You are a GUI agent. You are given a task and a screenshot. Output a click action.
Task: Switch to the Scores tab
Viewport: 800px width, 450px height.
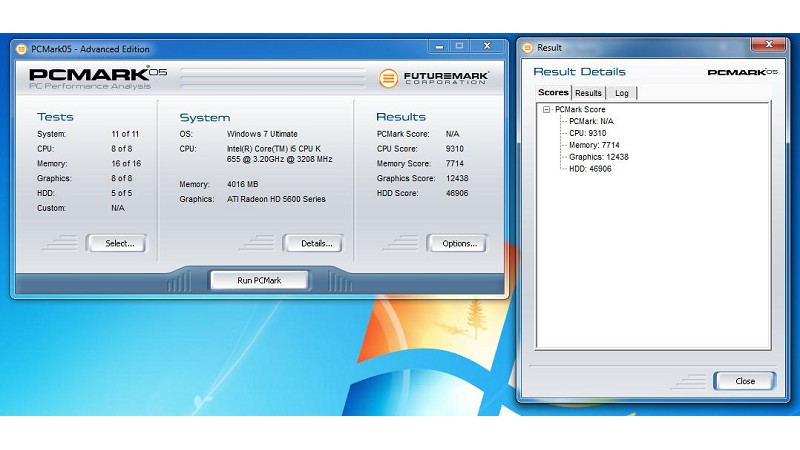pyautogui.click(x=553, y=93)
